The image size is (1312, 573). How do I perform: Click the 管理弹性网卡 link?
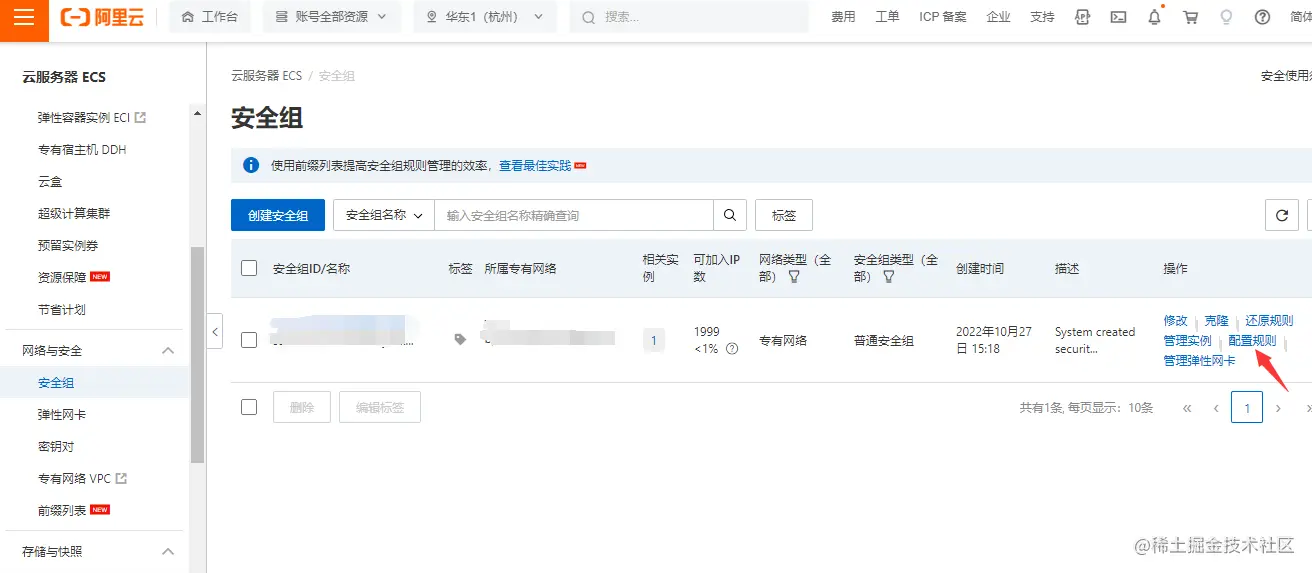click(x=1199, y=361)
